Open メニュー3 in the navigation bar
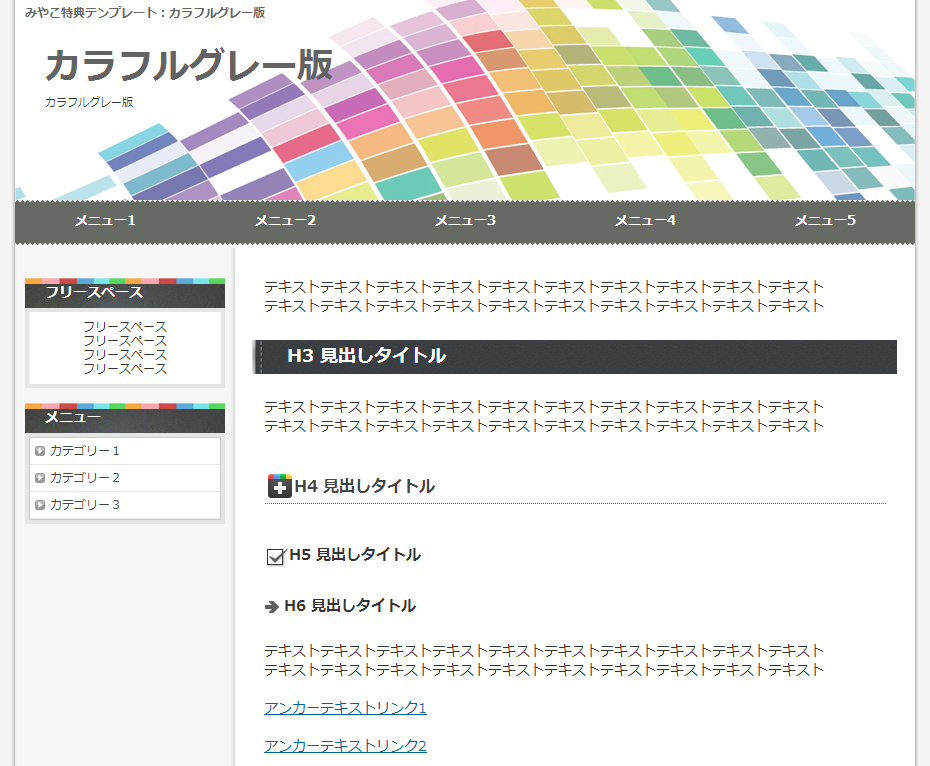Viewport: 930px width, 766px height. [465, 221]
